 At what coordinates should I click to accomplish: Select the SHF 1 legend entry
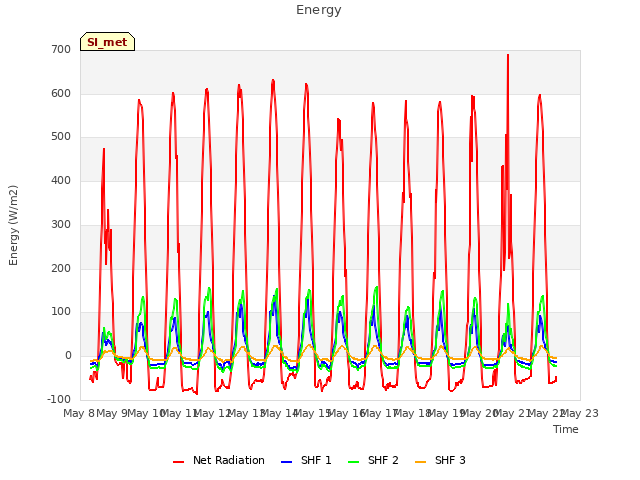tap(306, 460)
